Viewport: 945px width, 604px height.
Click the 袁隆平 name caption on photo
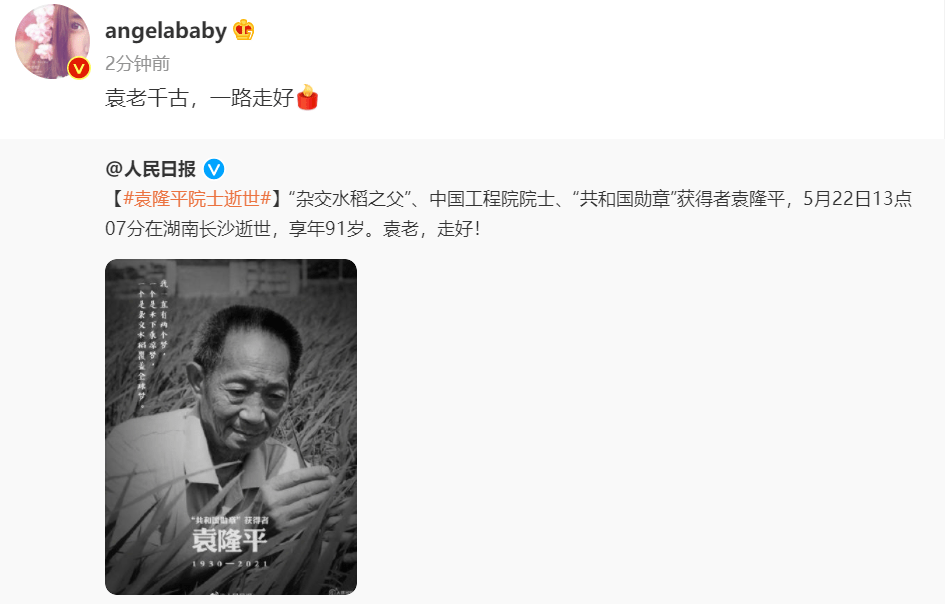pos(229,540)
